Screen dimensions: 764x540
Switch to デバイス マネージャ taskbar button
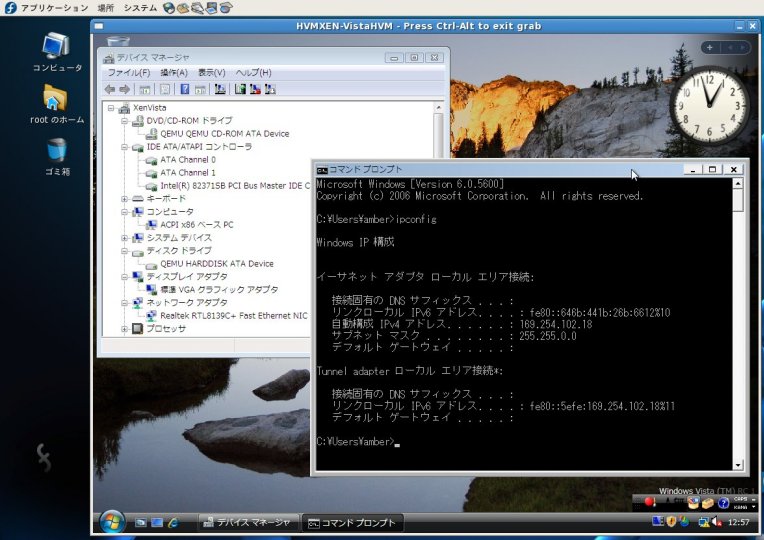click(246, 522)
